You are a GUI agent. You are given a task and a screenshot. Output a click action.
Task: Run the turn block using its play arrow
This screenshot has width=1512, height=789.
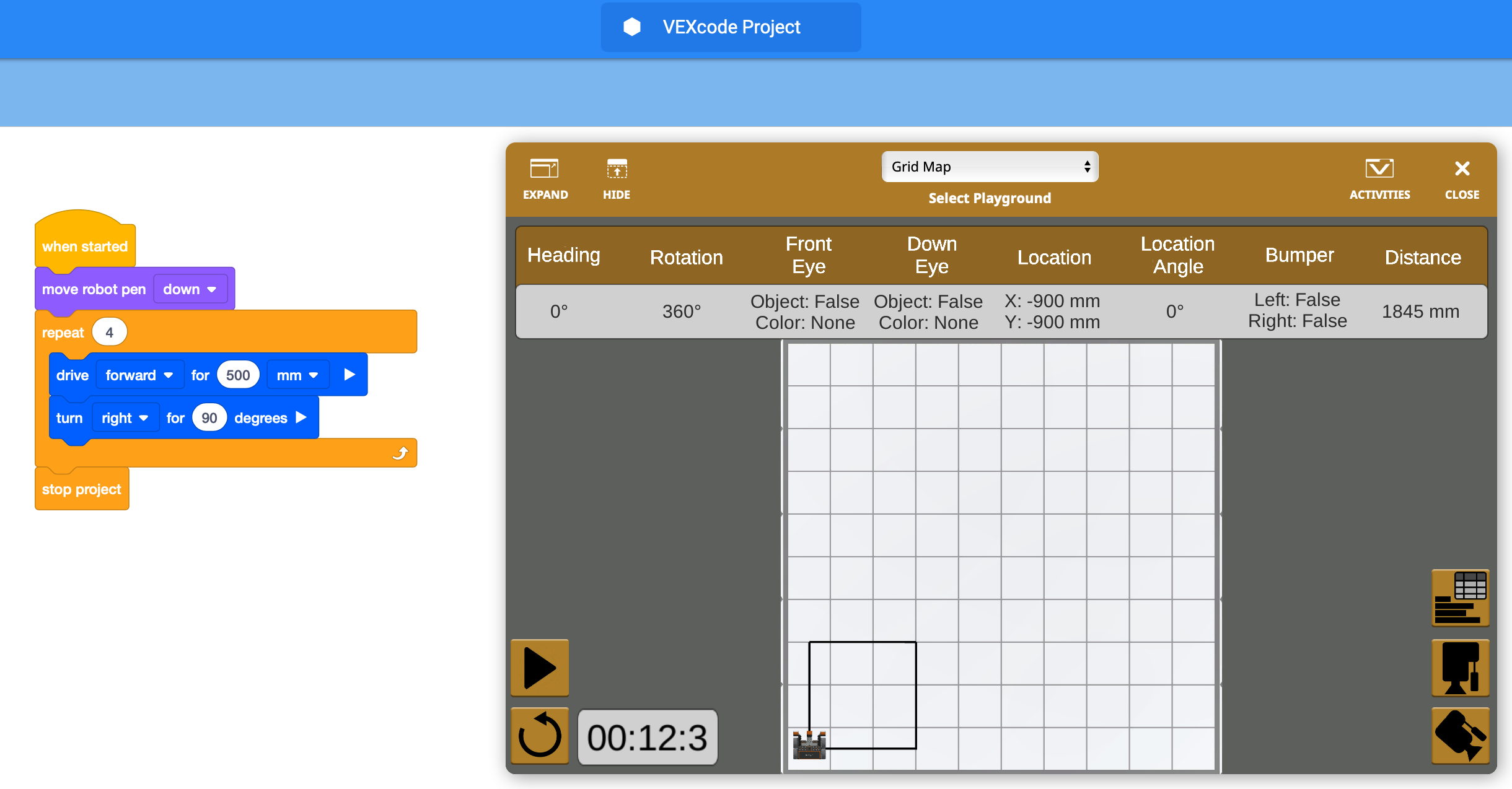point(302,417)
